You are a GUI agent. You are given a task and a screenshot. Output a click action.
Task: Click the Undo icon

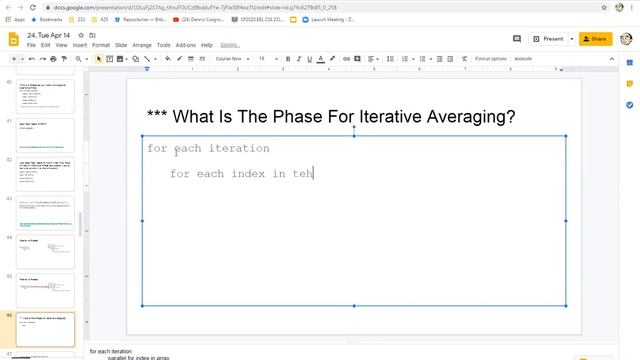click(32, 59)
